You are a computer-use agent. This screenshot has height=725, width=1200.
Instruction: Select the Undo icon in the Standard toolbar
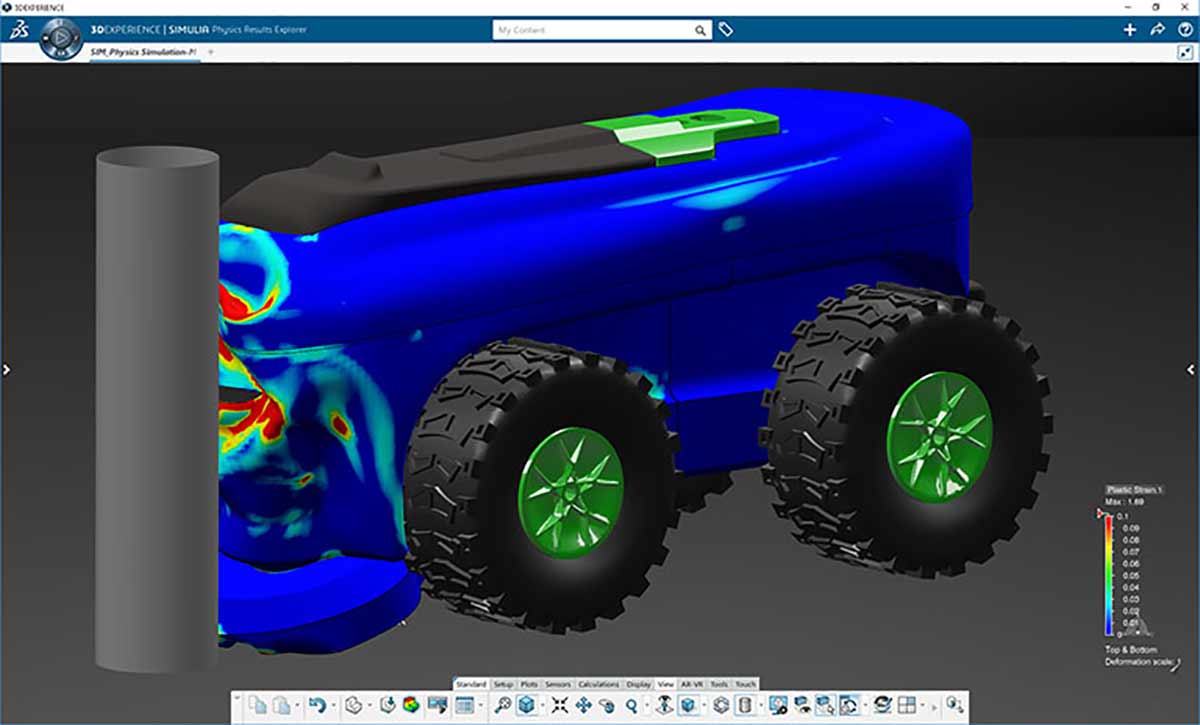tap(320, 706)
